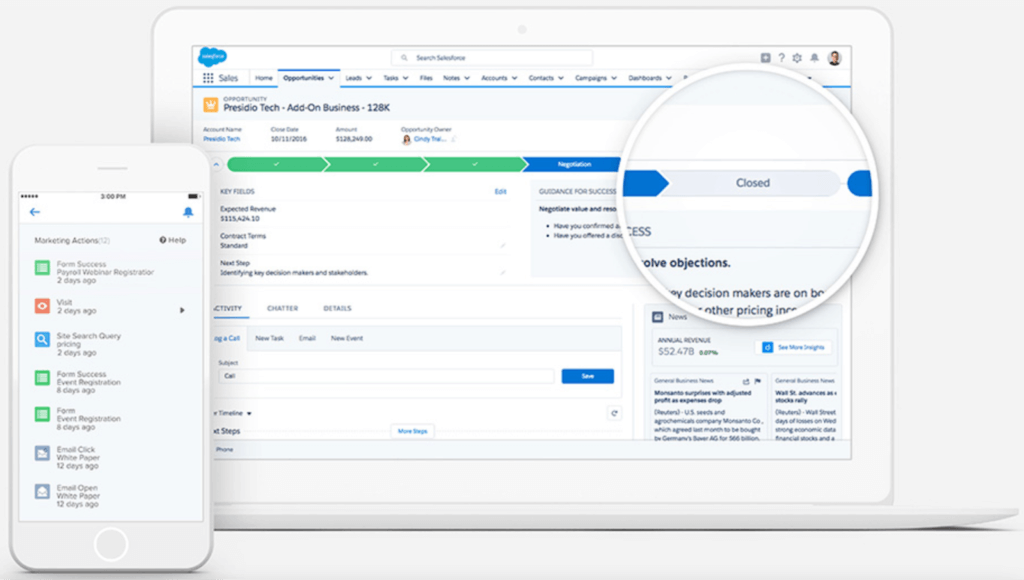Open the Home tab
The image size is (1024, 580).
click(264, 78)
